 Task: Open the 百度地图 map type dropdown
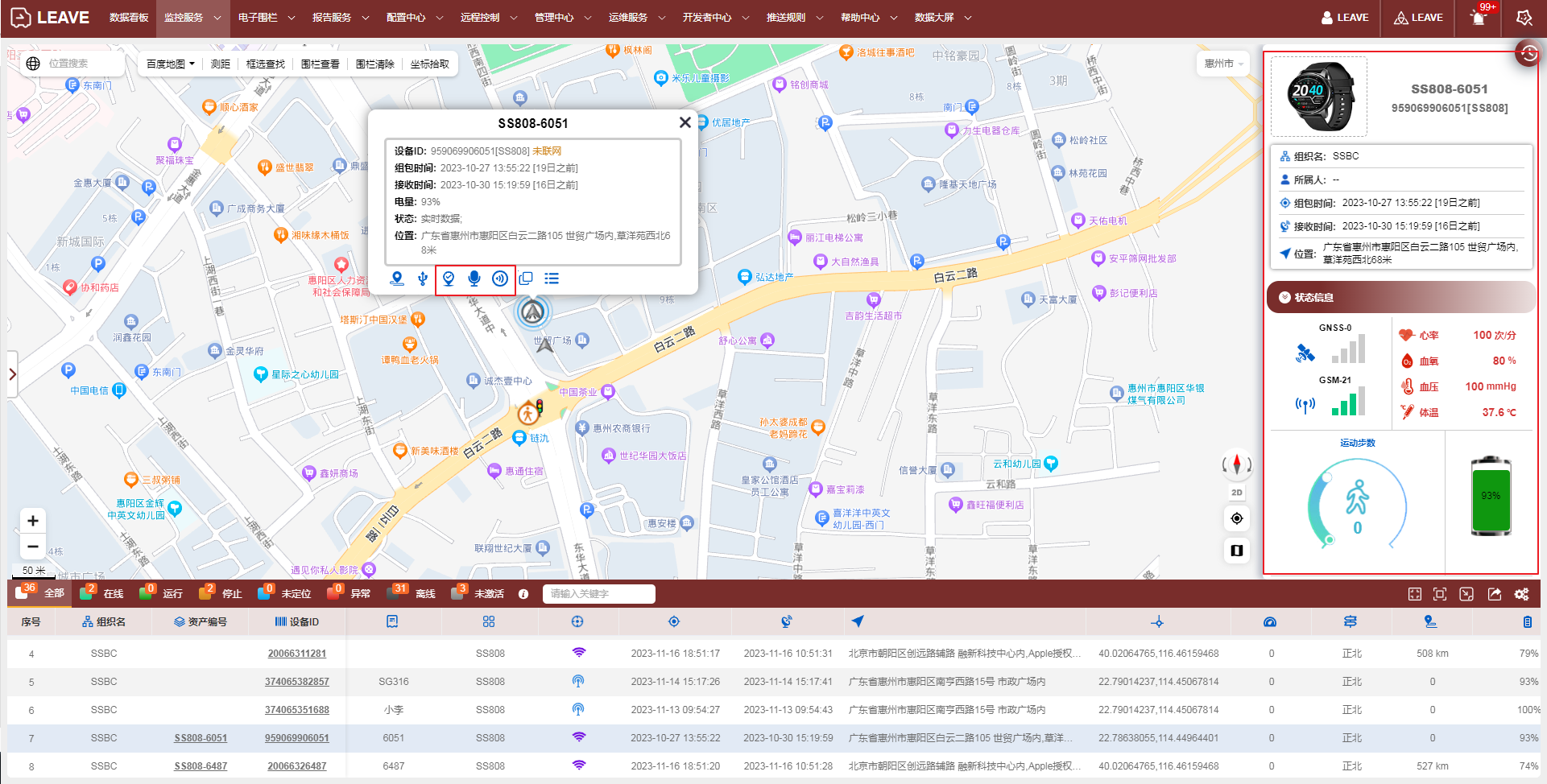click(x=171, y=64)
